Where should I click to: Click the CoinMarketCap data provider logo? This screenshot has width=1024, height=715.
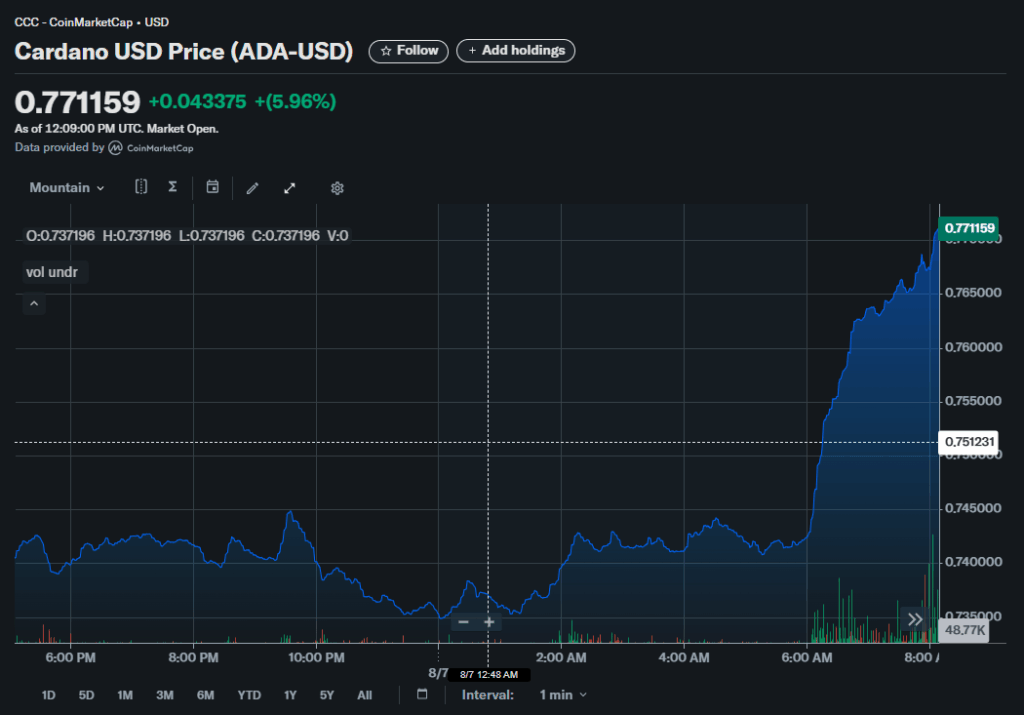(151, 148)
